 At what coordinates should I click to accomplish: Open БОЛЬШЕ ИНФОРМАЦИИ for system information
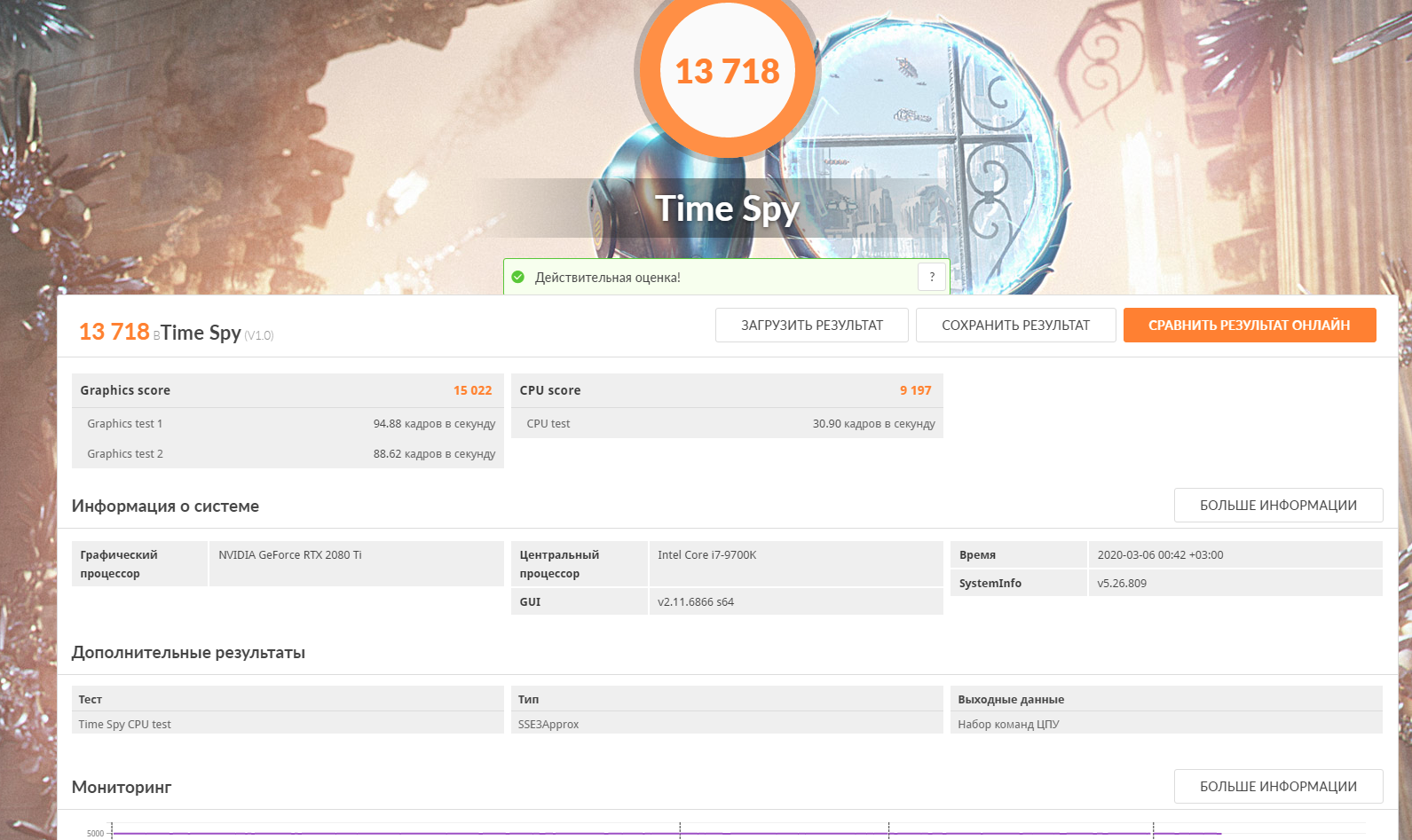(1278, 505)
